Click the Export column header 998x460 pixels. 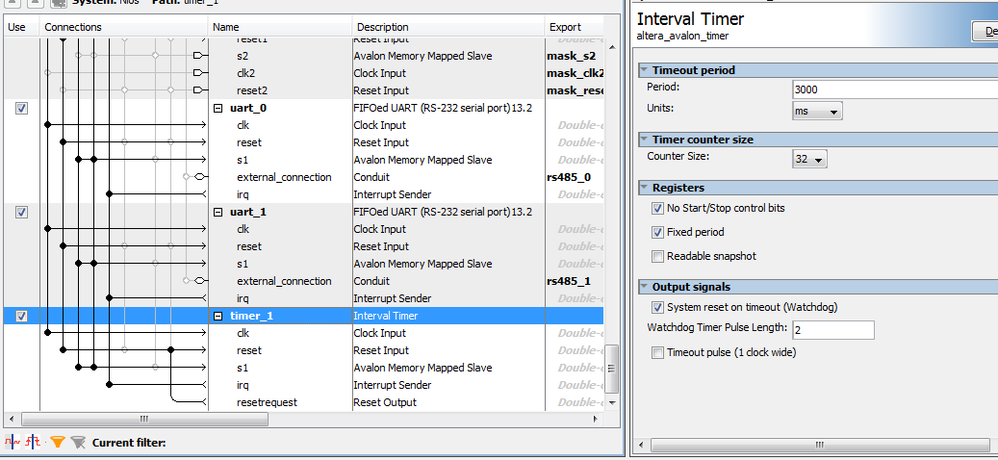pyautogui.click(x=573, y=27)
